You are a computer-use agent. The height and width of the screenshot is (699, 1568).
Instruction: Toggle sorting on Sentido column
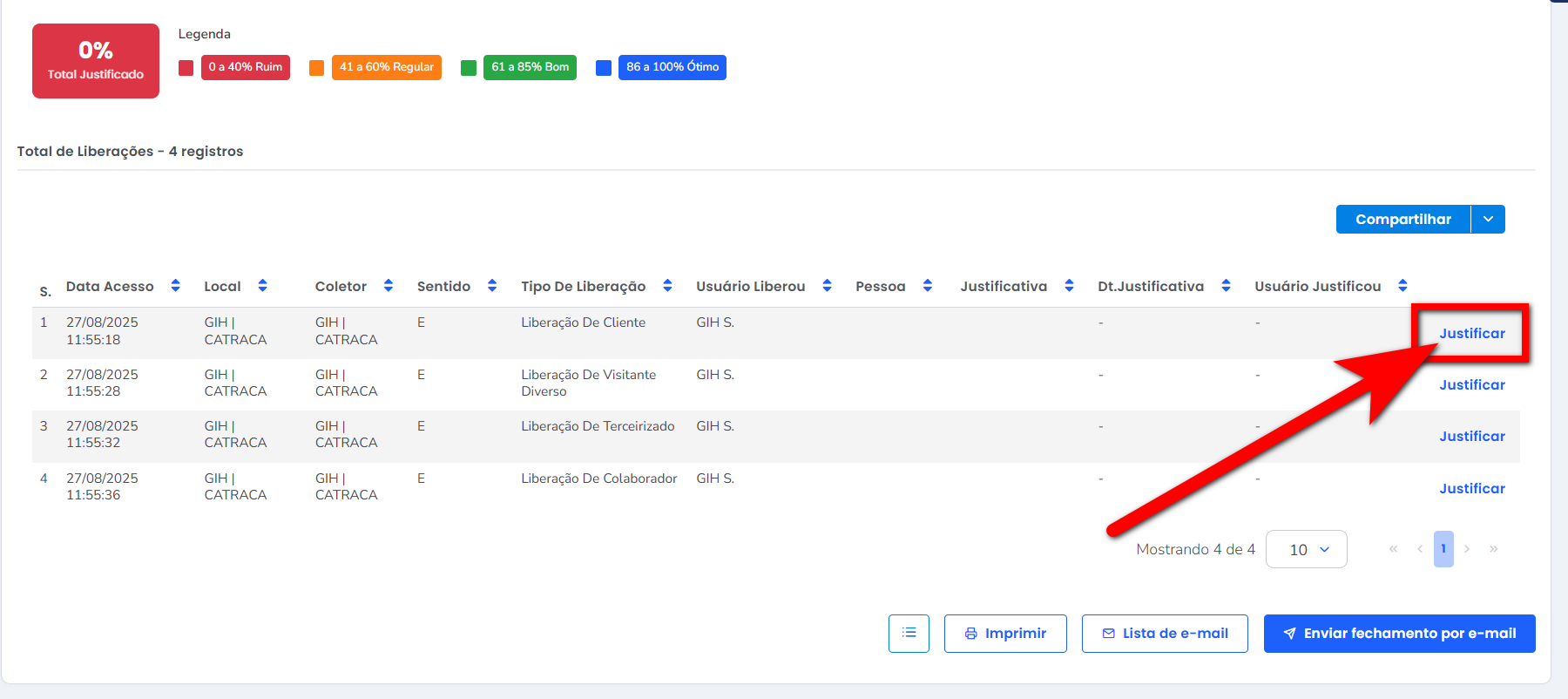[x=491, y=286]
